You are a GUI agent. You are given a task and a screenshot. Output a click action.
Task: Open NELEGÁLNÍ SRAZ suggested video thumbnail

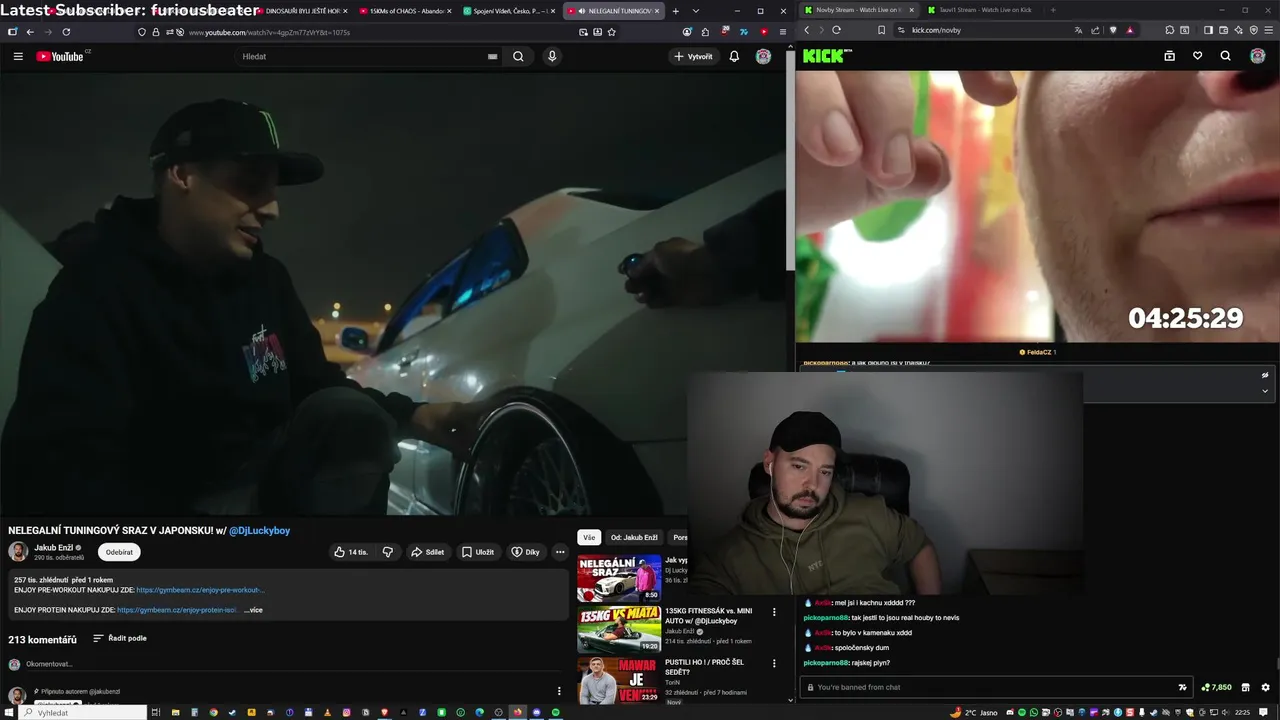619,578
